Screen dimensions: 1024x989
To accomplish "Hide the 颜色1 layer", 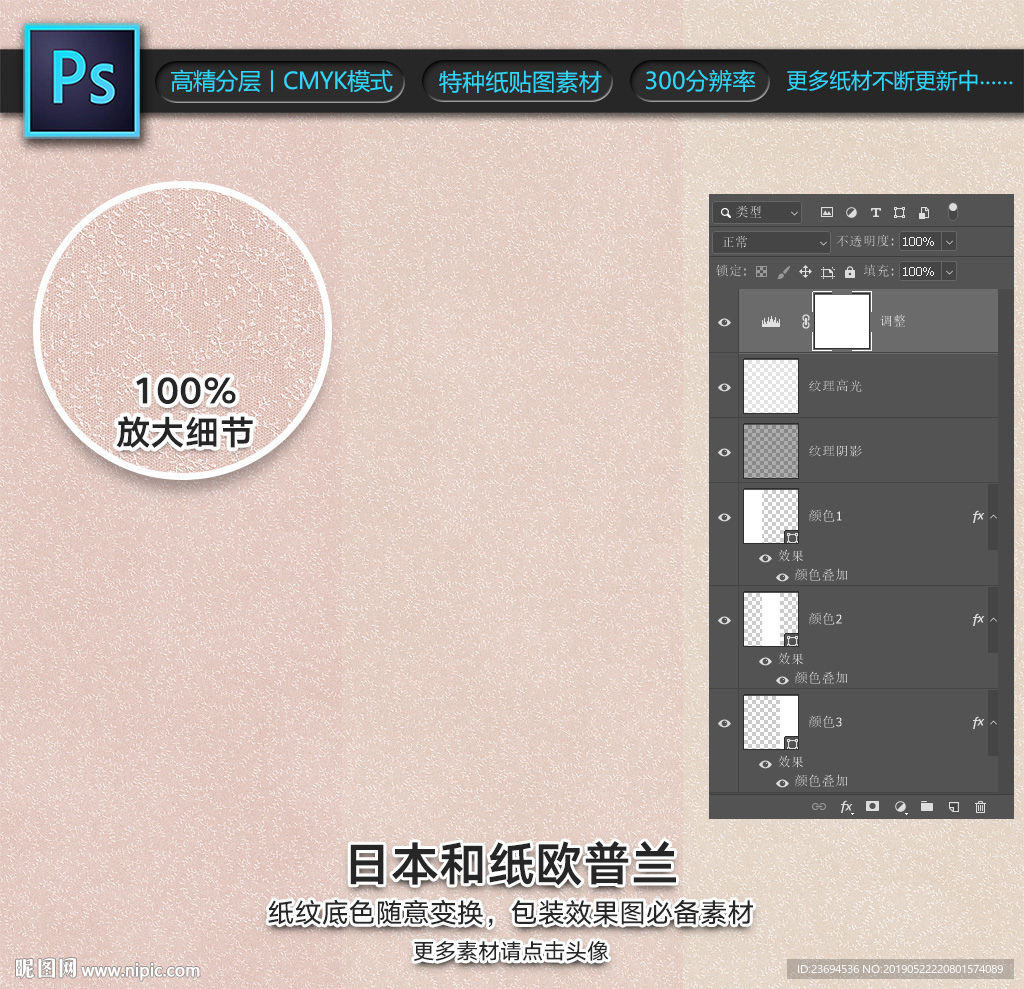I will (x=724, y=517).
